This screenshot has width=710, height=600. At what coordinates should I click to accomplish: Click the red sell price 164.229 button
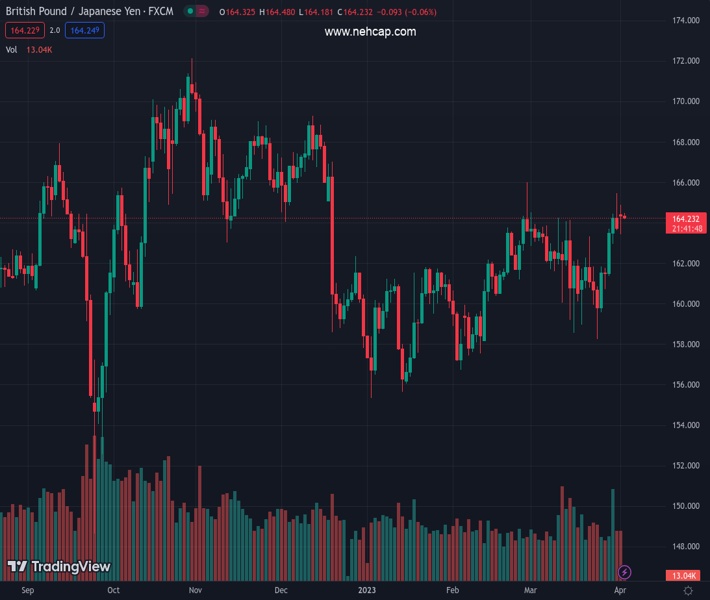point(24,30)
